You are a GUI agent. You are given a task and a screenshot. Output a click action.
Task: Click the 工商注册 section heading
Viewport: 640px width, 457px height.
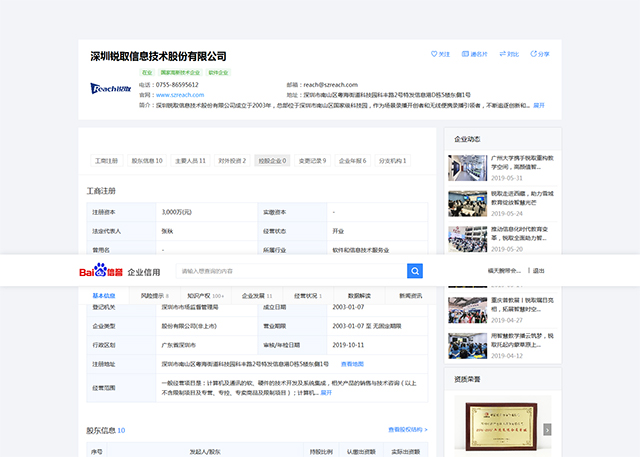coord(101,191)
